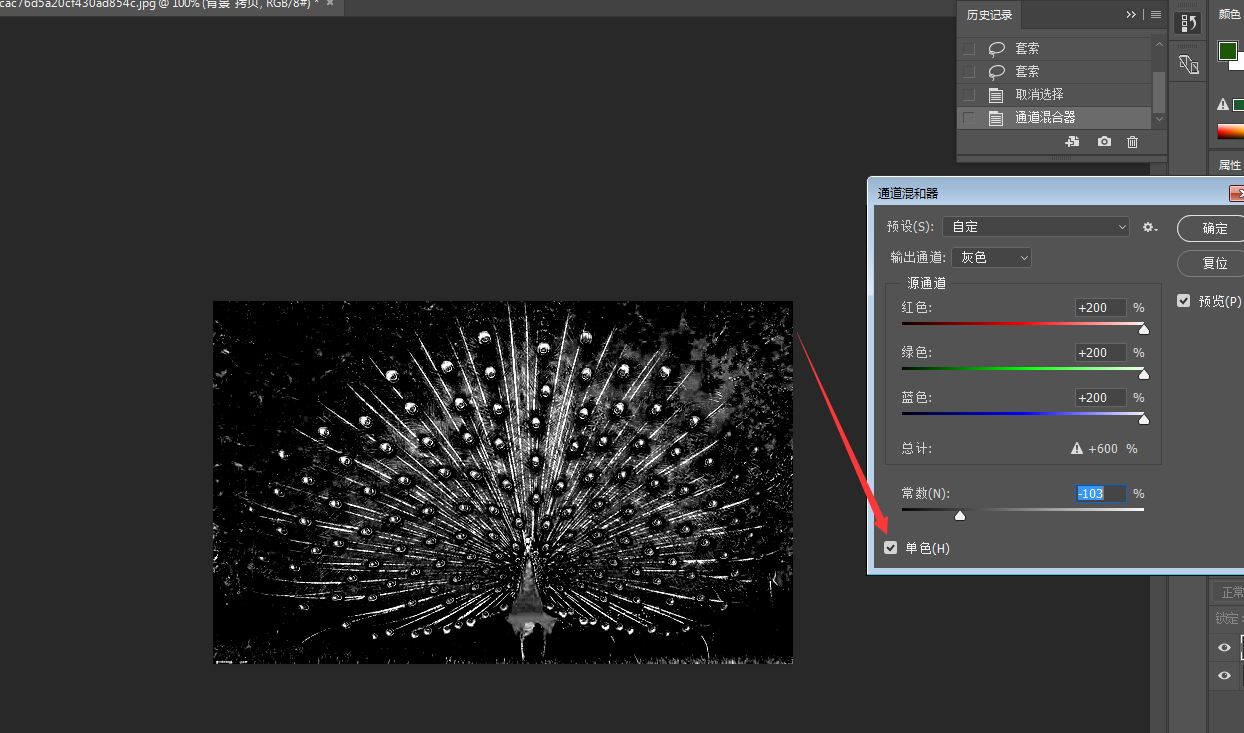This screenshot has height=733, width=1244.
Task: Collapse History panel using the double-arrow chevron
Action: (x=1131, y=15)
